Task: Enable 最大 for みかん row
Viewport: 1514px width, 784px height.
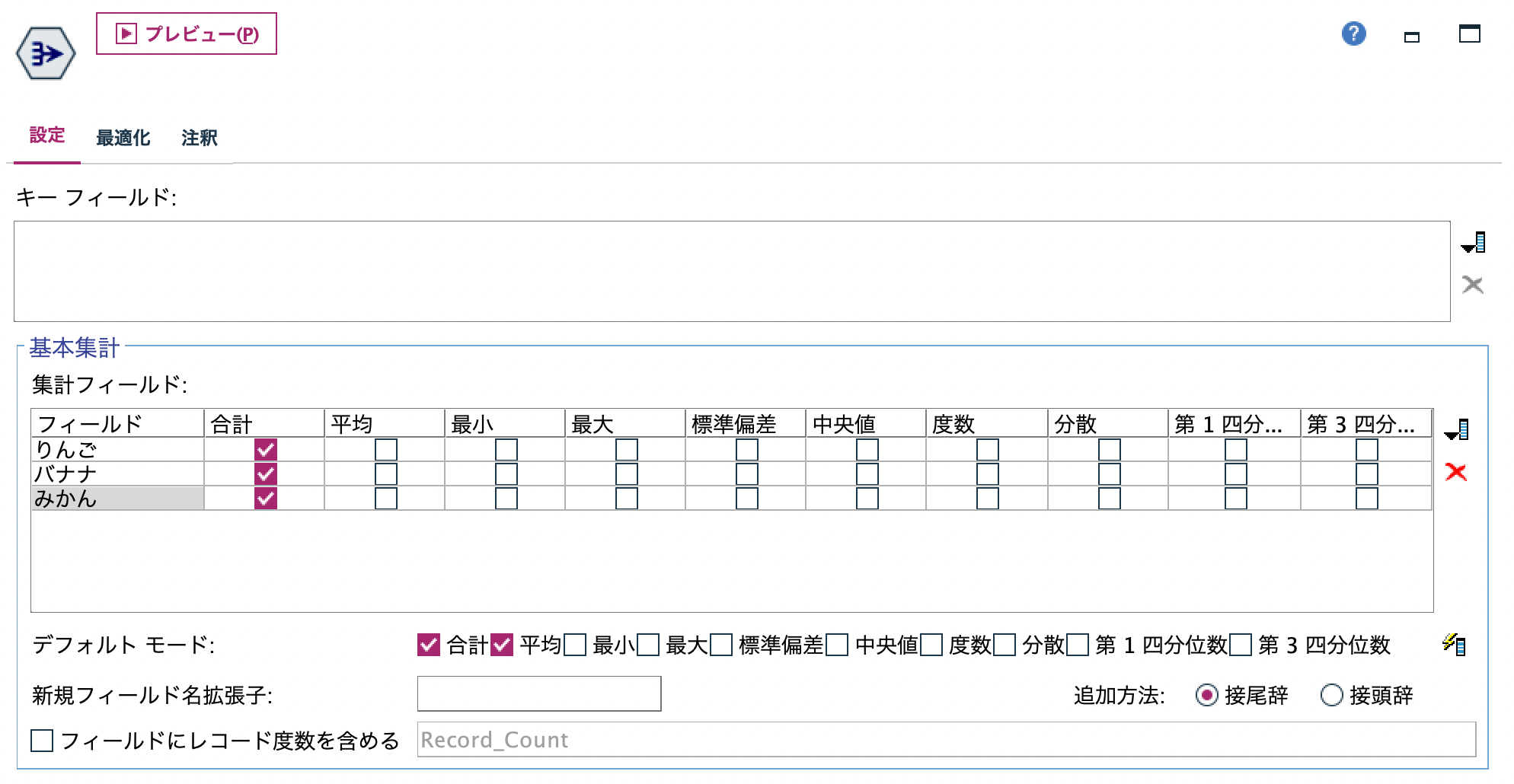Action: coord(625,499)
